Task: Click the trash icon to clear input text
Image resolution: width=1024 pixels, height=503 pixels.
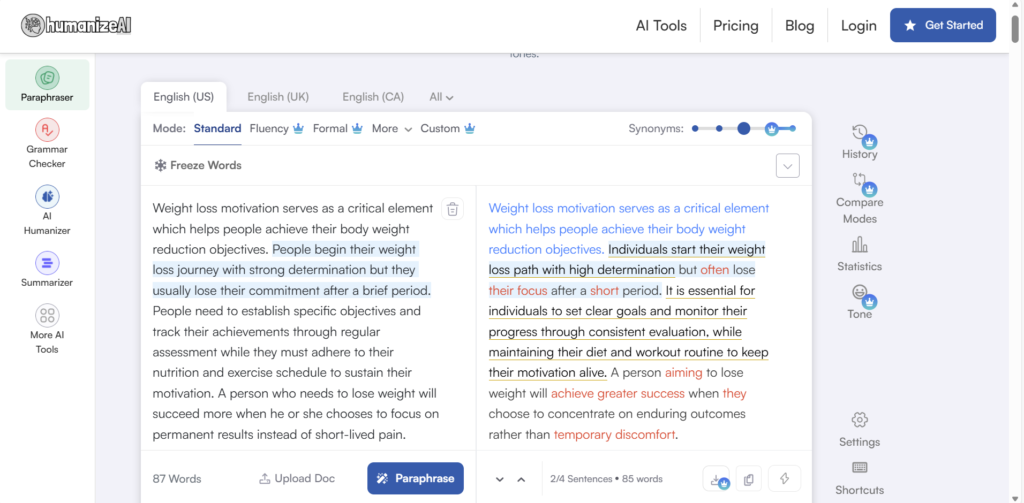Action: [x=453, y=209]
